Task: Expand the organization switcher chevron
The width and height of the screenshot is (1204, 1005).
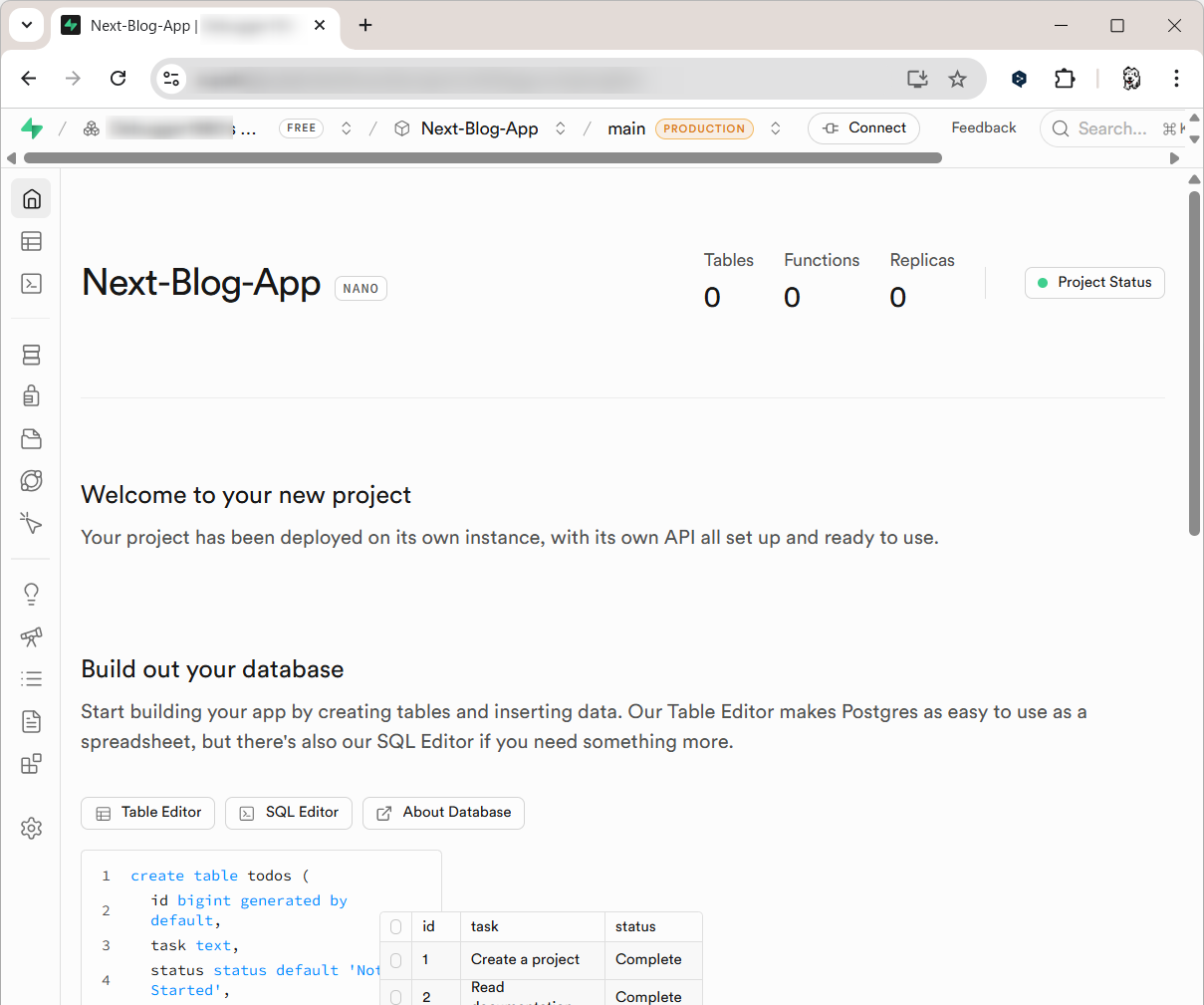Action: (x=347, y=128)
